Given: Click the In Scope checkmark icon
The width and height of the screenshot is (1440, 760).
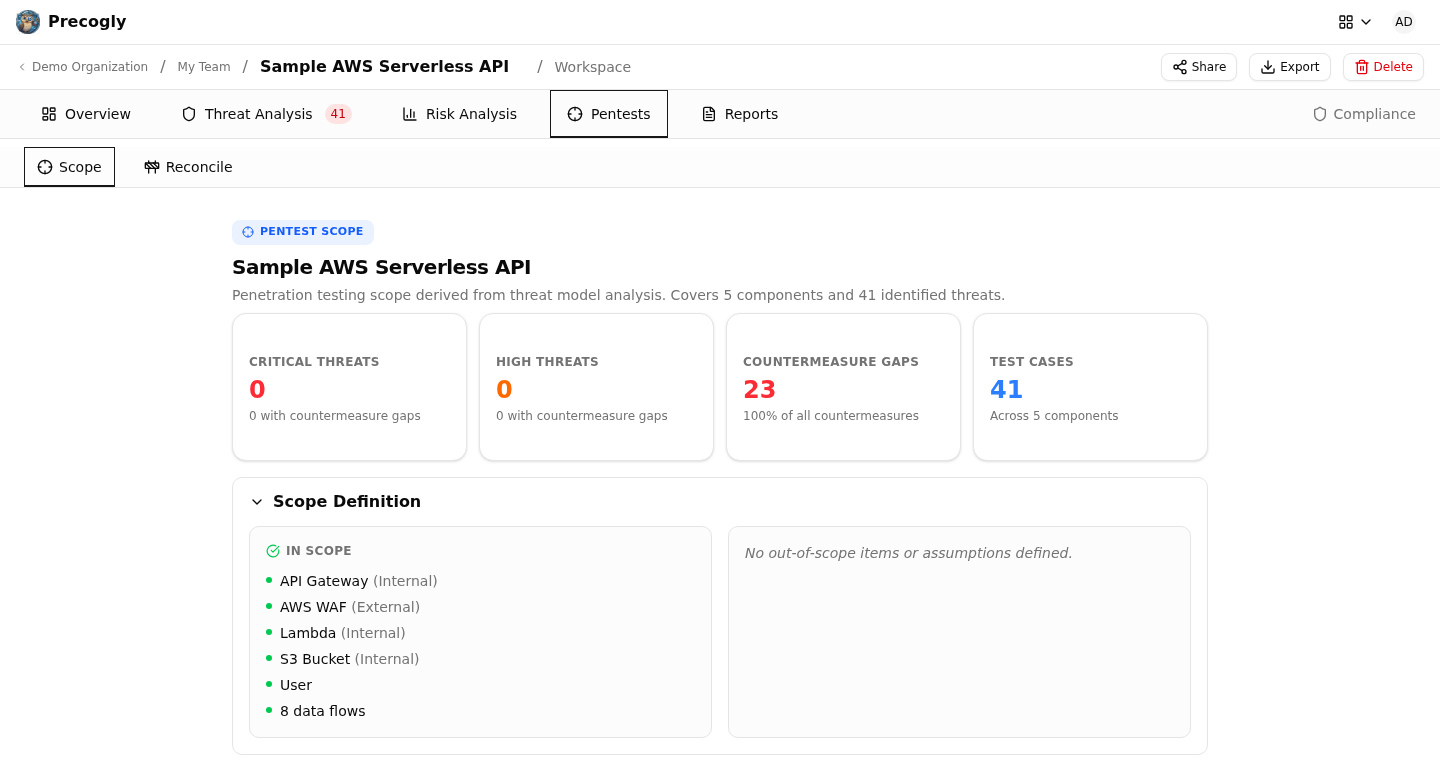Looking at the screenshot, I should tap(273, 551).
